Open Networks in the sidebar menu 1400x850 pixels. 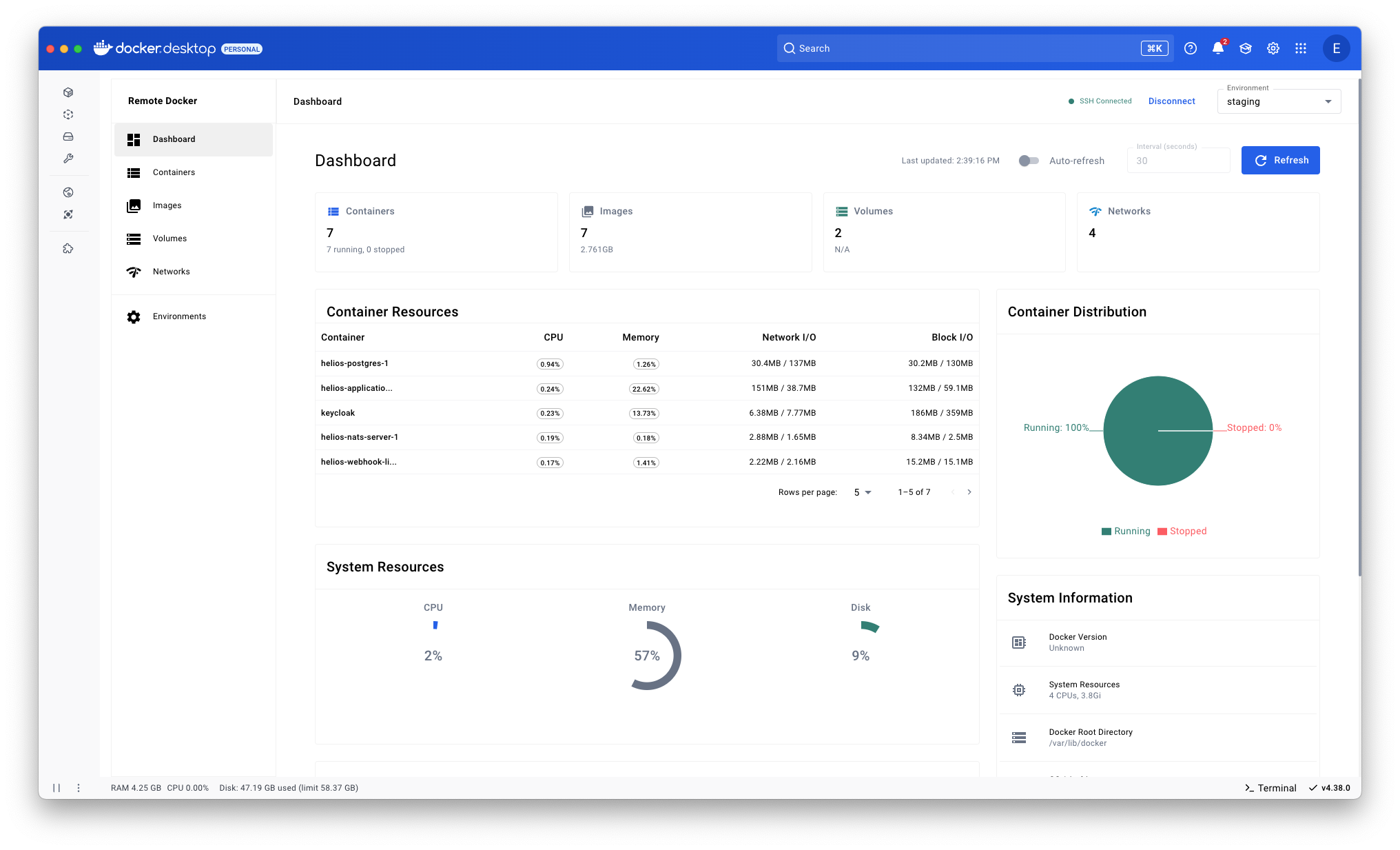pos(171,272)
